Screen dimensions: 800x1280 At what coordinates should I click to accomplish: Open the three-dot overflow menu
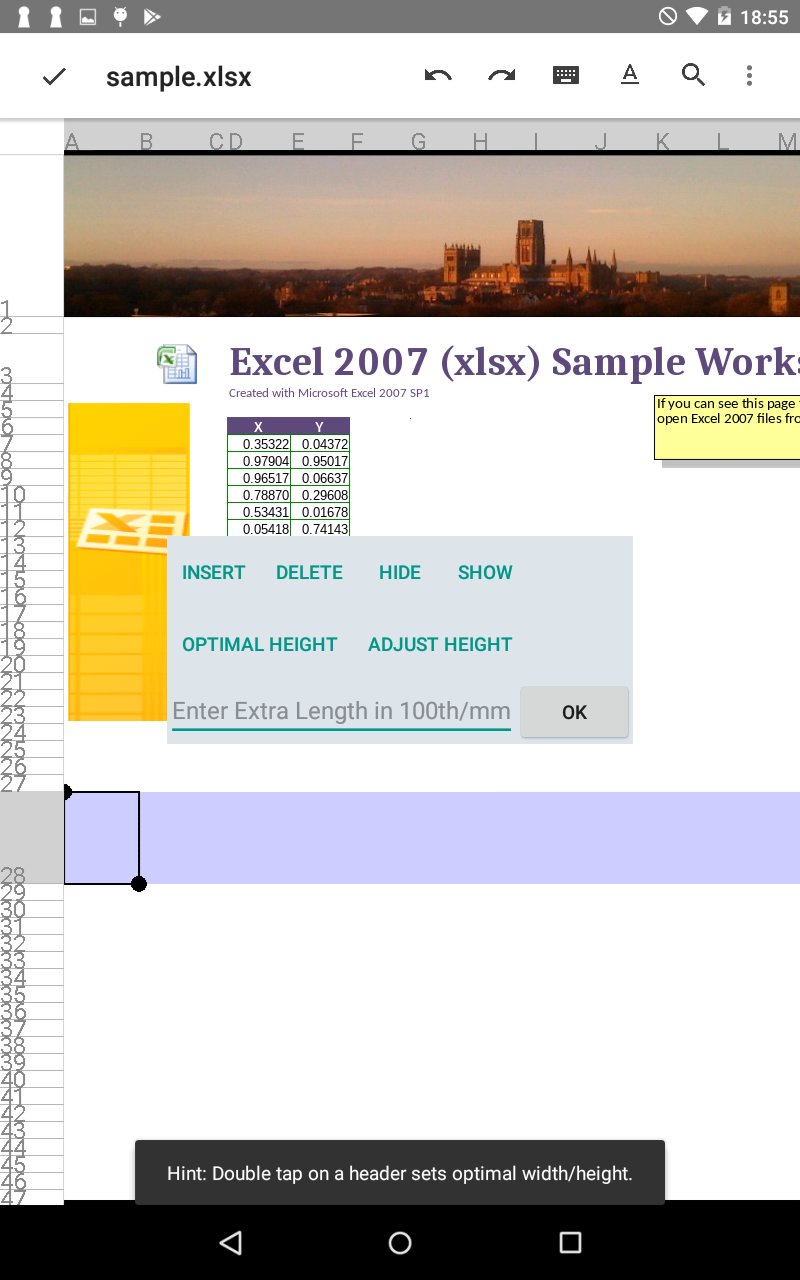(x=749, y=75)
